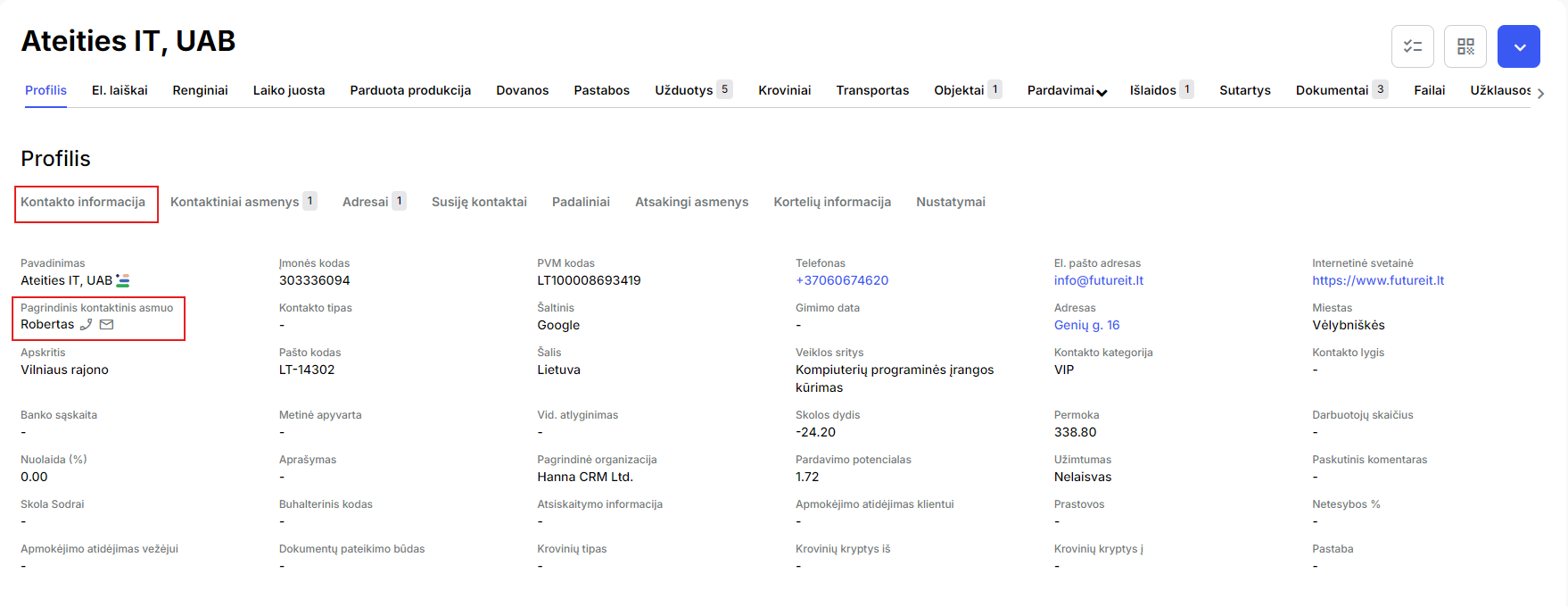1568x607 pixels.
Task: Open the Sutartys tab
Action: (1245, 90)
